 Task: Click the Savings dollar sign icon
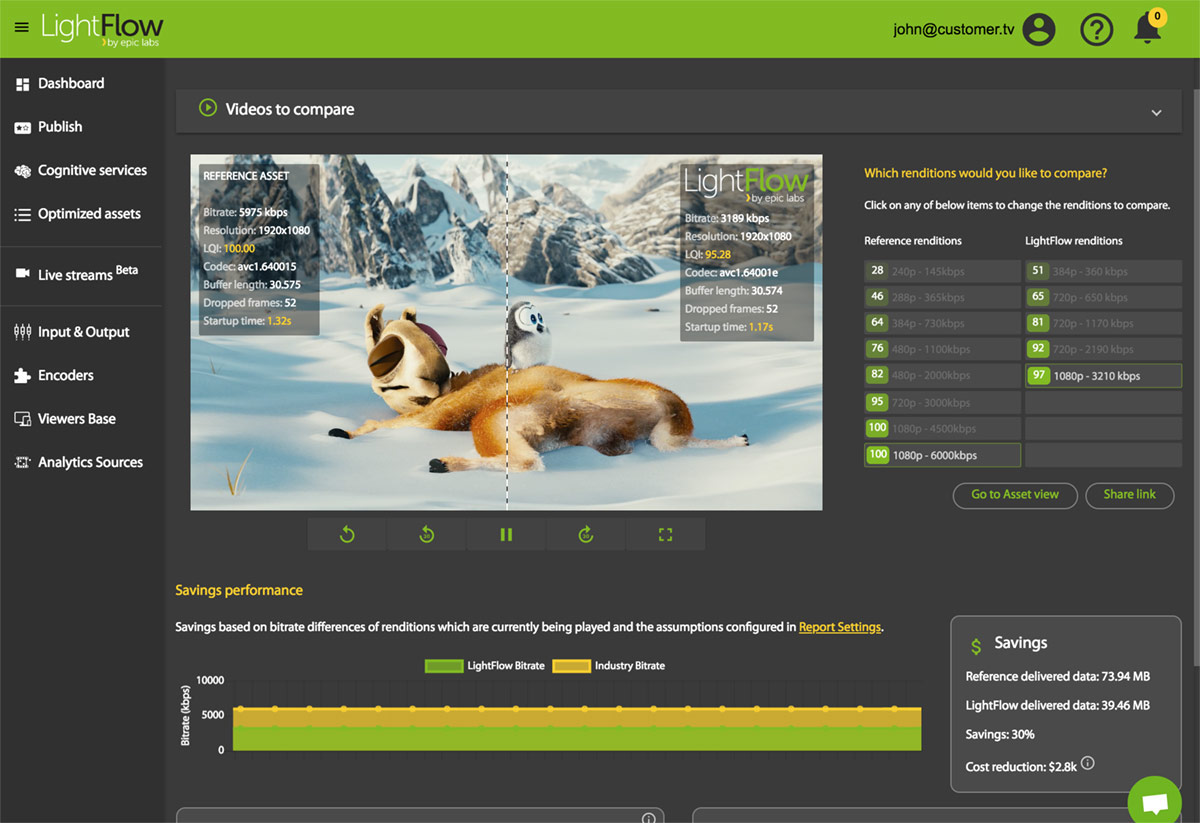coord(976,647)
